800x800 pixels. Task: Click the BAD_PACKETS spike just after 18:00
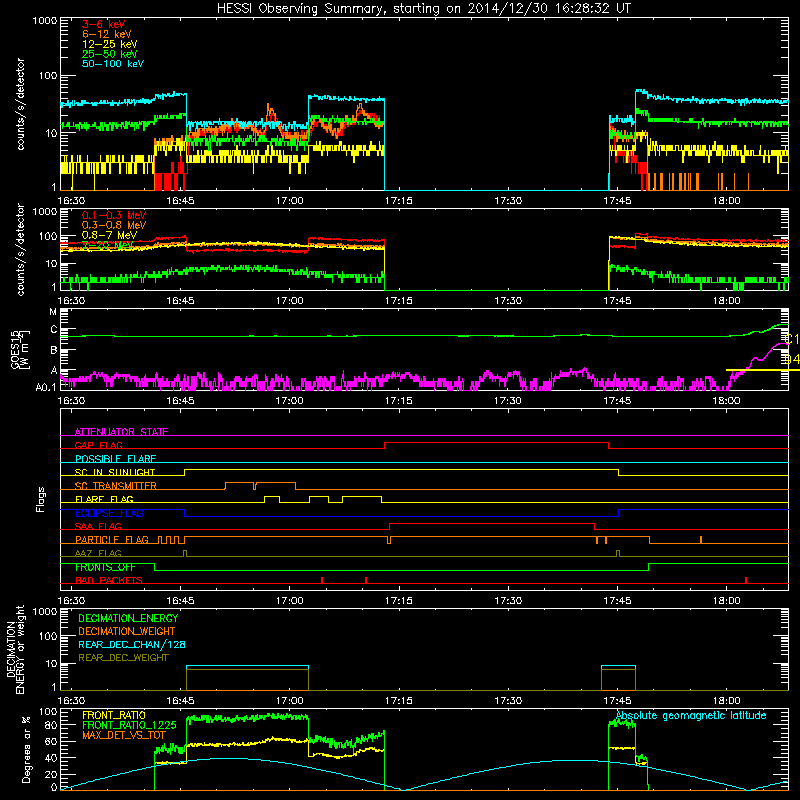(x=746, y=580)
